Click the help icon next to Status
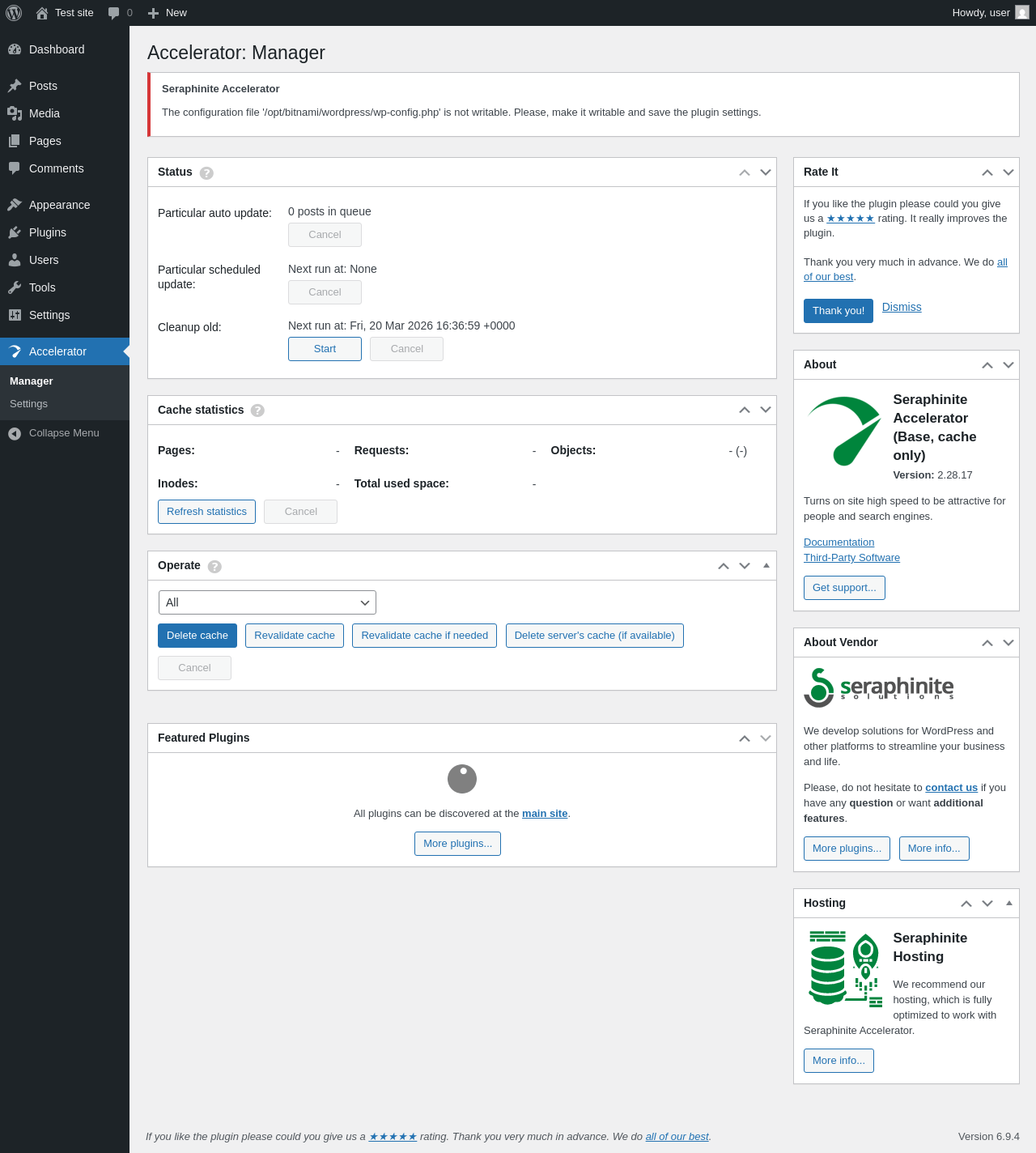 [206, 173]
